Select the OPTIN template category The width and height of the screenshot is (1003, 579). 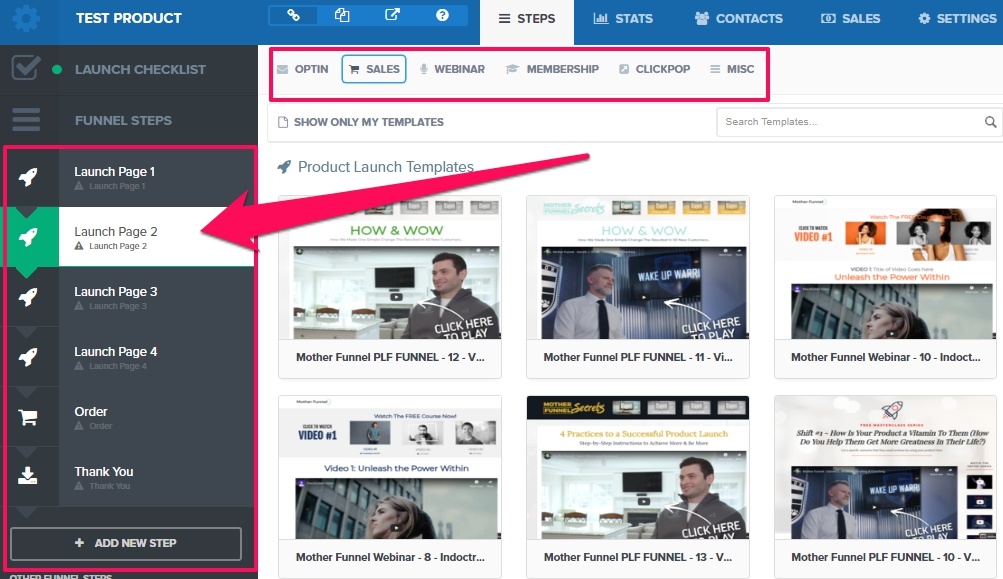[x=303, y=69]
